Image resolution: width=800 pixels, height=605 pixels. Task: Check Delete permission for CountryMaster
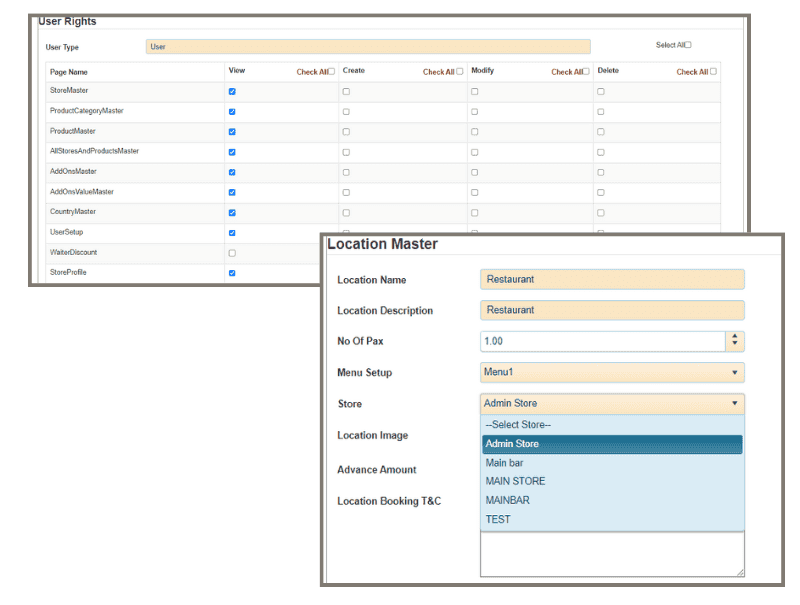[601, 213]
